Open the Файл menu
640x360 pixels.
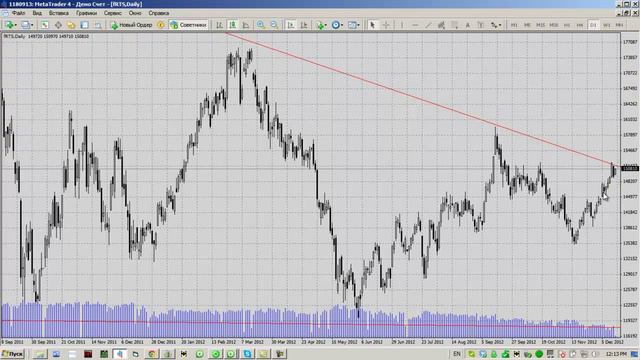pyautogui.click(x=18, y=13)
